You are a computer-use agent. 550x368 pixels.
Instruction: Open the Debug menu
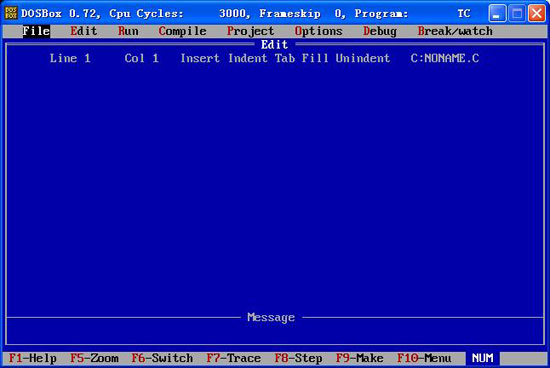pos(380,31)
